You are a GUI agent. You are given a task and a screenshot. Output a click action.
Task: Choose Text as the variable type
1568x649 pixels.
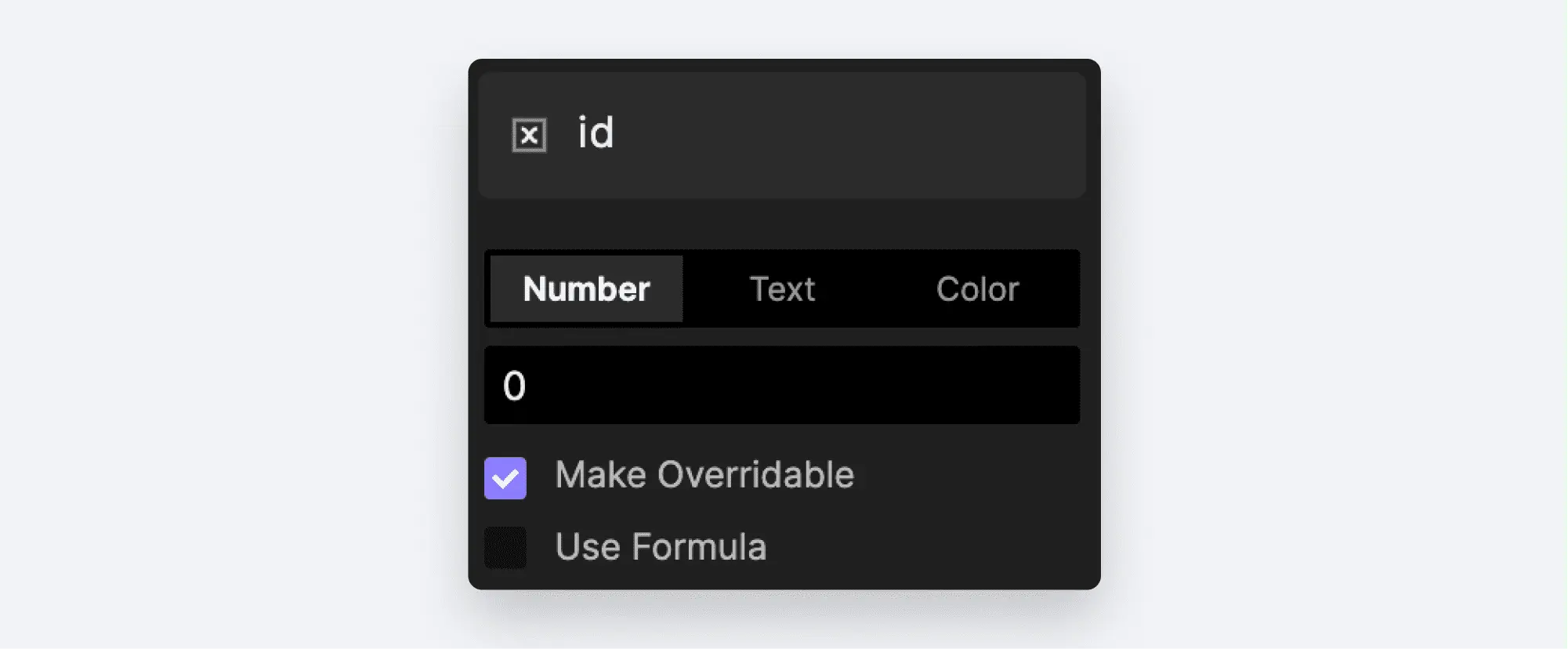coord(782,288)
